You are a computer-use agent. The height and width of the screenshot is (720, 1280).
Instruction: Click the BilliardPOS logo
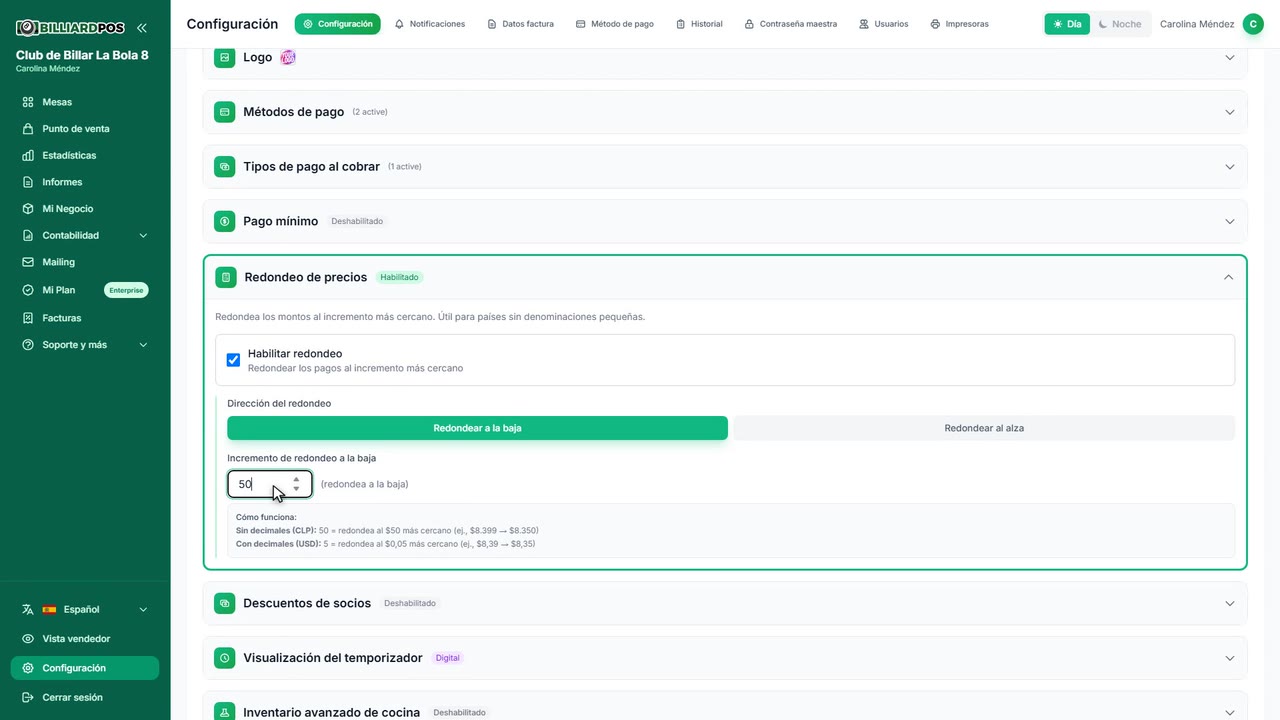pyautogui.click(x=70, y=28)
